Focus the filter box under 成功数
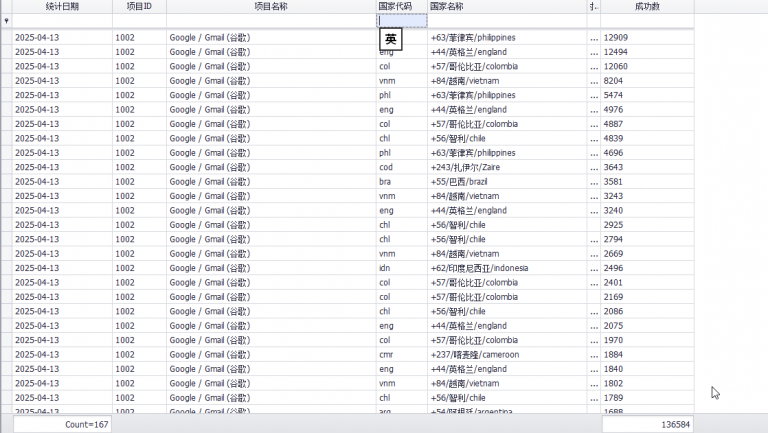Screen dimensions: 768x433 click(647, 21)
